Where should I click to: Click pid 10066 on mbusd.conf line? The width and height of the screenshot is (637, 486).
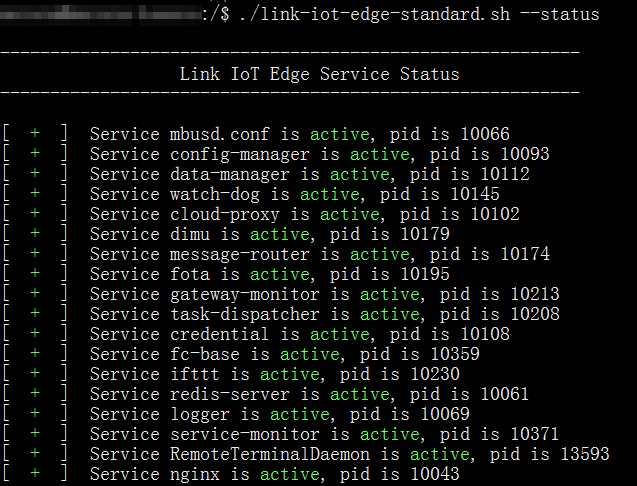click(x=485, y=134)
